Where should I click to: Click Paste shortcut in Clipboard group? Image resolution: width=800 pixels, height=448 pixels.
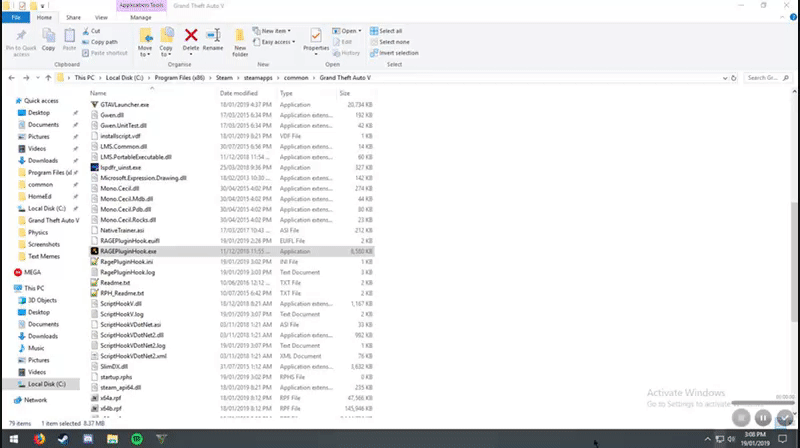click(105, 53)
